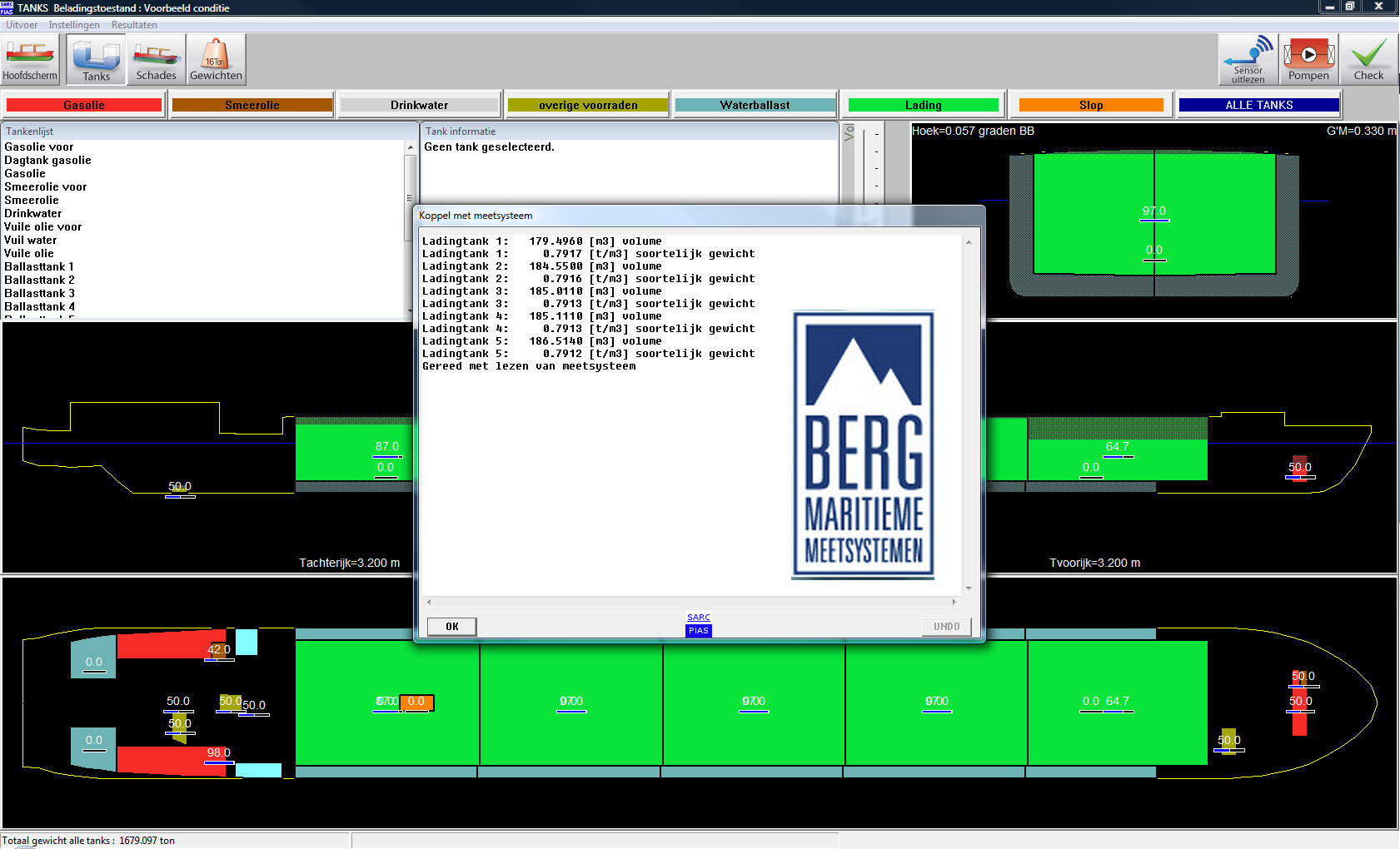1400x849 pixels.
Task: Click the red 42.0 gasolie tank in plan view
Action: [x=171, y=645]
